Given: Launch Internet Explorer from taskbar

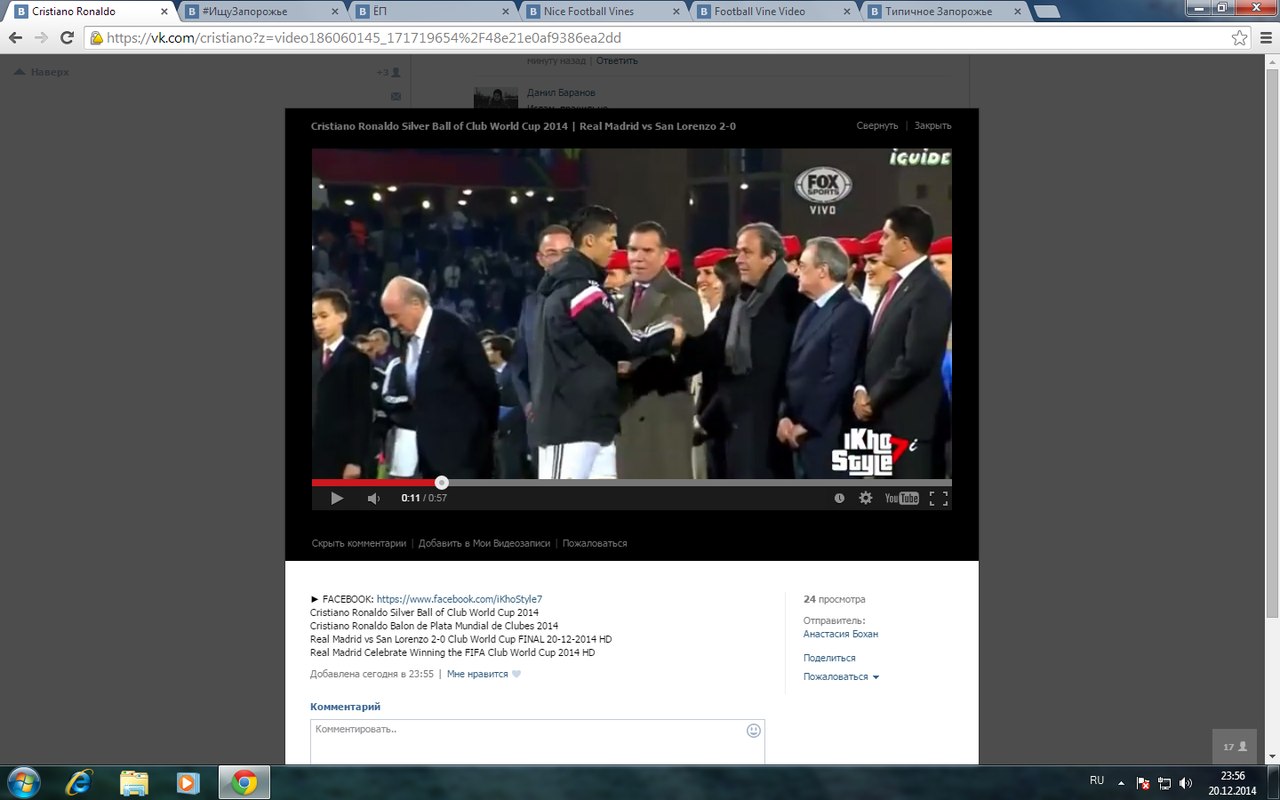Looking at the screenshot, I should coord(78,782).
